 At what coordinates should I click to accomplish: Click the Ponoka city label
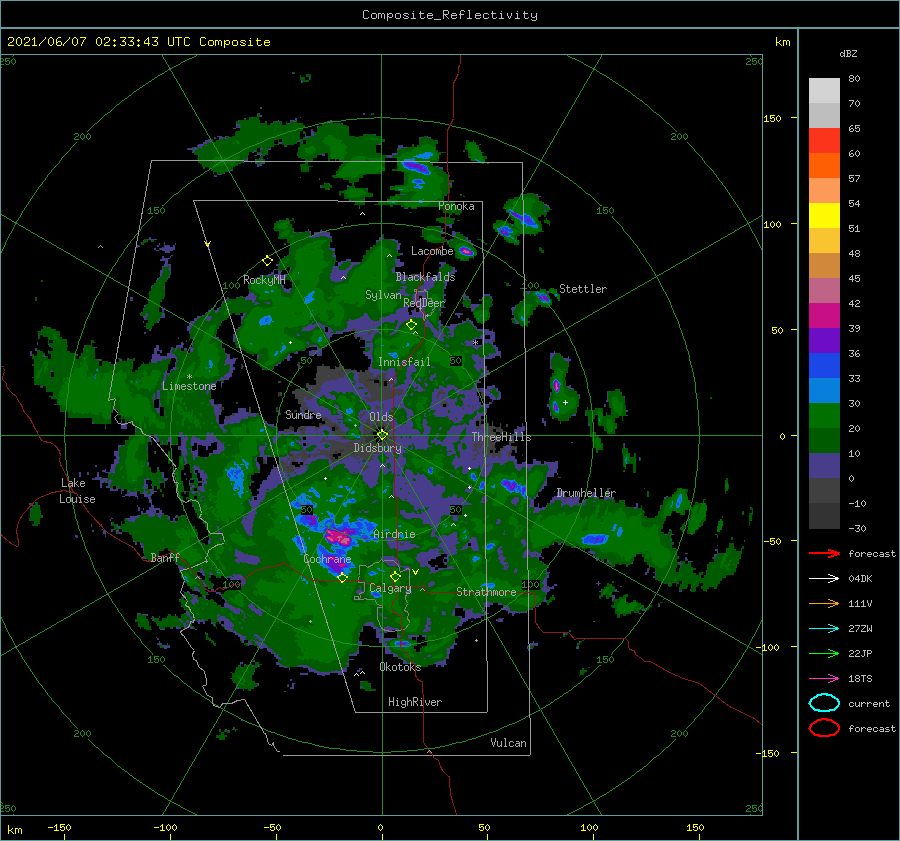pyautogui.click(x=456, y=206)
